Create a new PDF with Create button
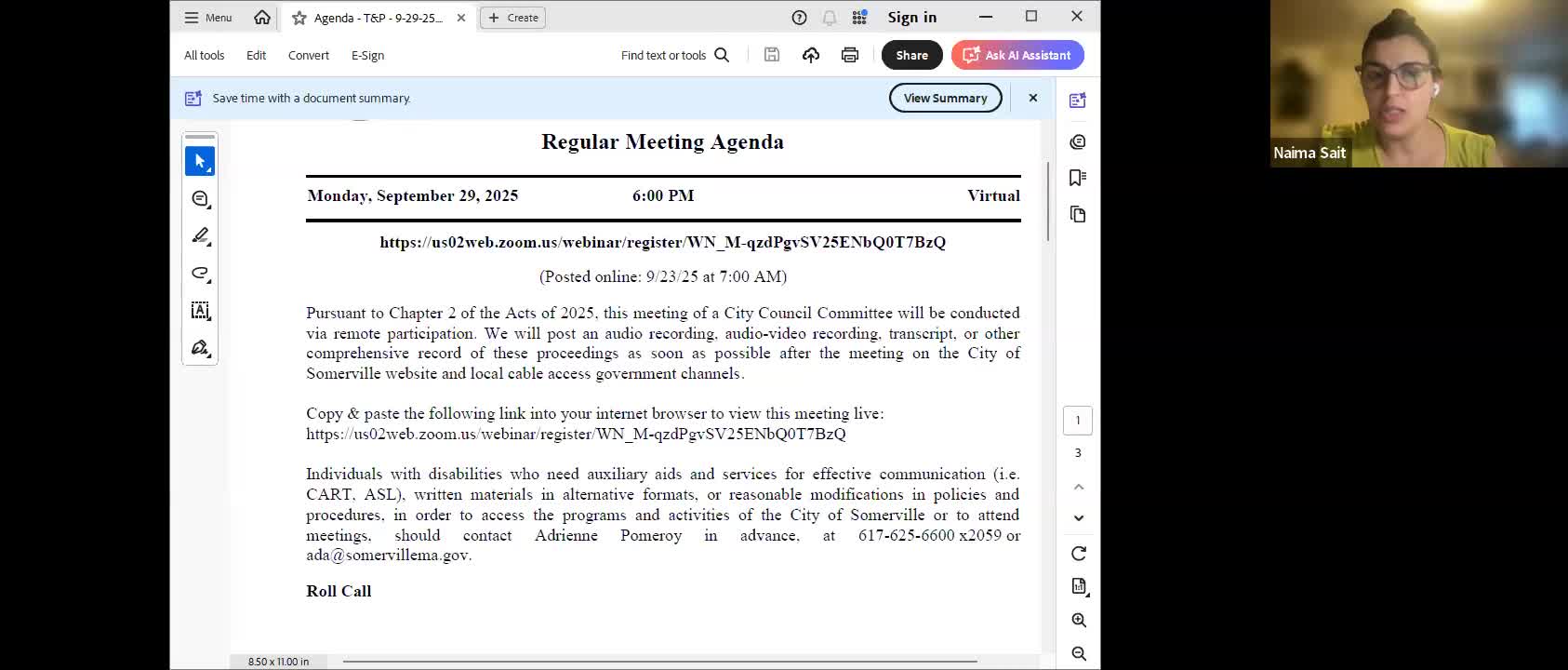Viewport: 1568px width, 670px height. (x=513, y=18)
